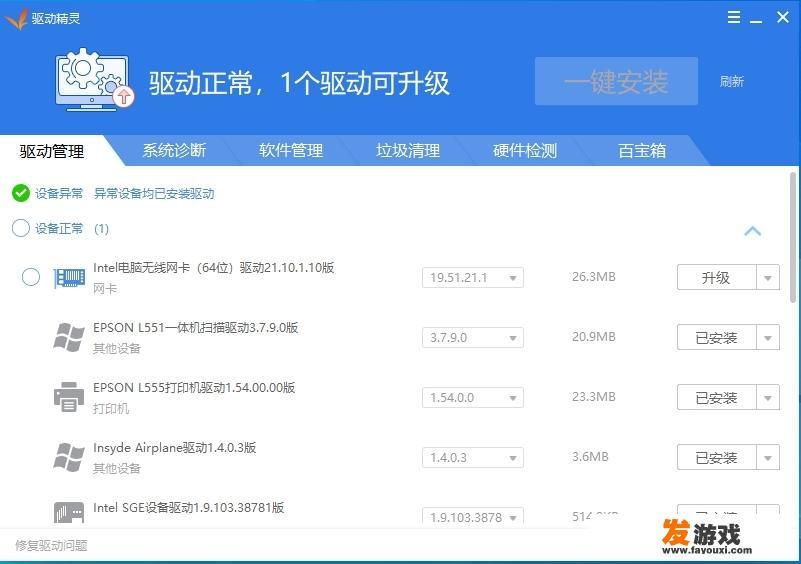This screenshot has width=801, height=564.
Task: Open arrow menu beside 升级 button
Action: point(768,277)
